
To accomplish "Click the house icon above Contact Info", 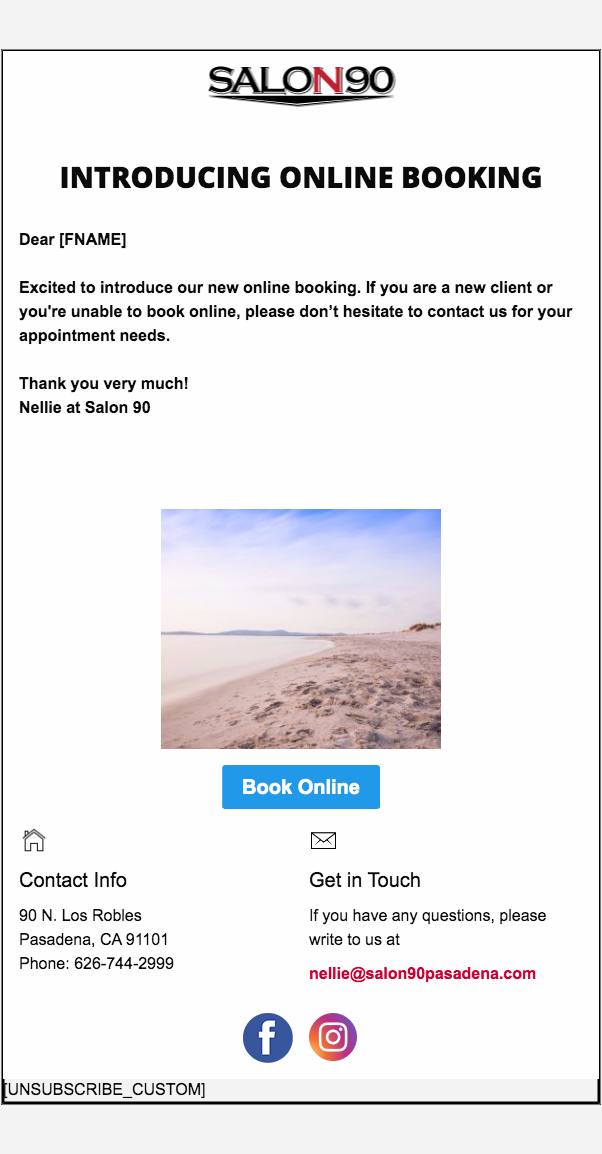I will point(34,840).
